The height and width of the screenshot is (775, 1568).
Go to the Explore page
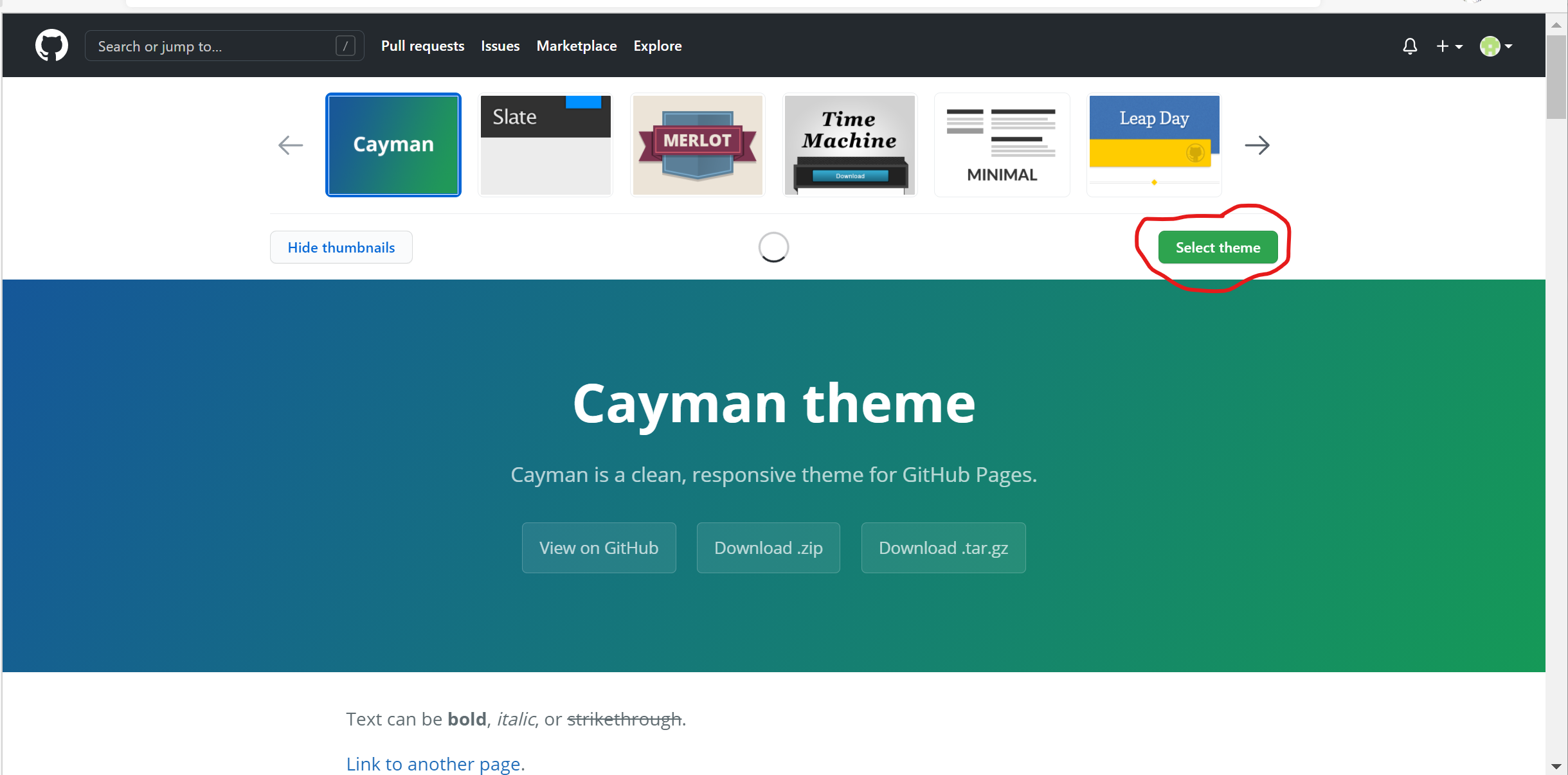(656, 45)
